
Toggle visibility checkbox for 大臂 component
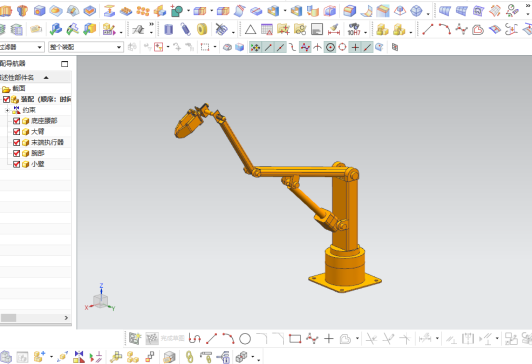coord(16,132)
